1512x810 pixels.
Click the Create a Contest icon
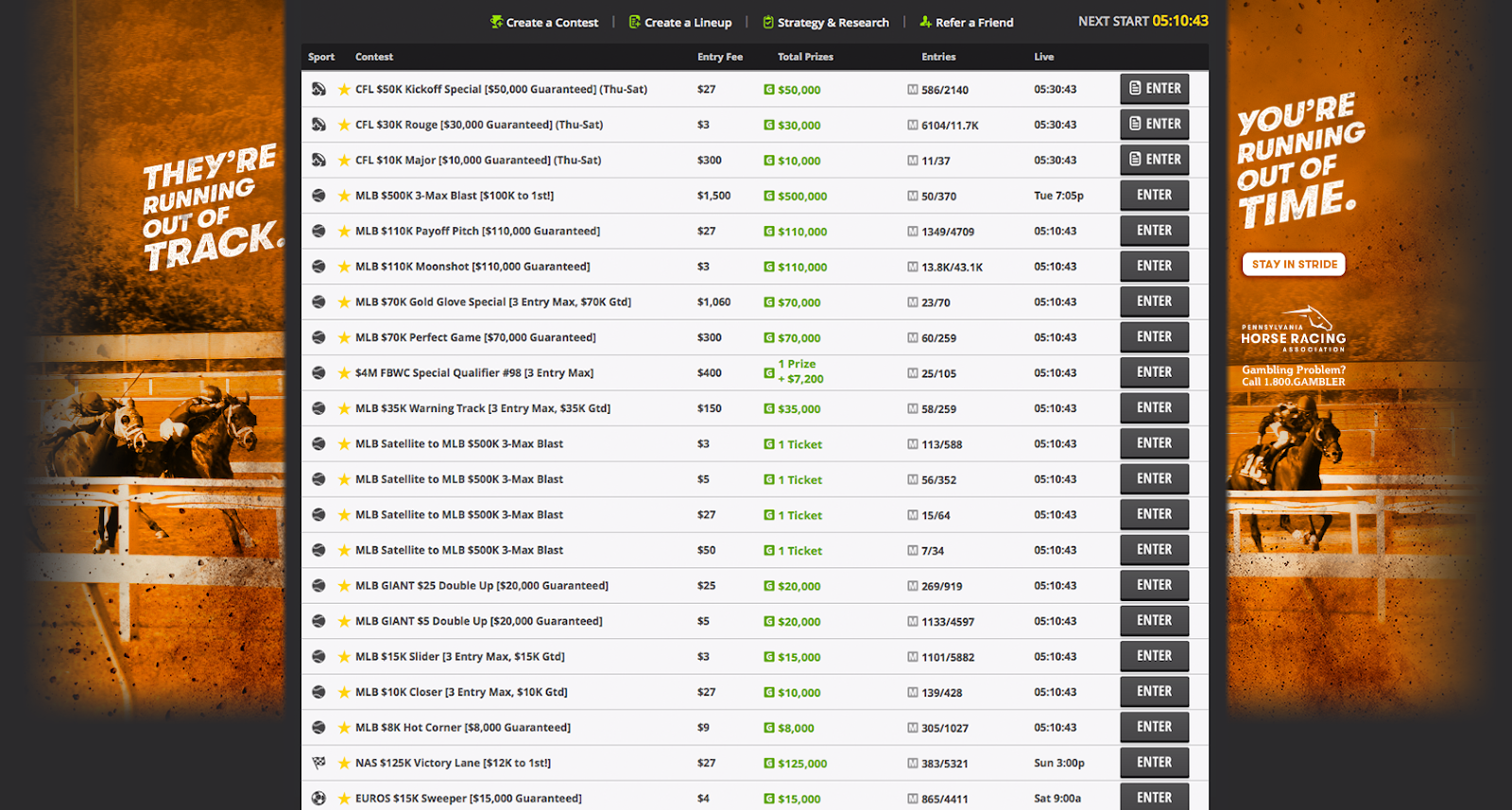496,22
